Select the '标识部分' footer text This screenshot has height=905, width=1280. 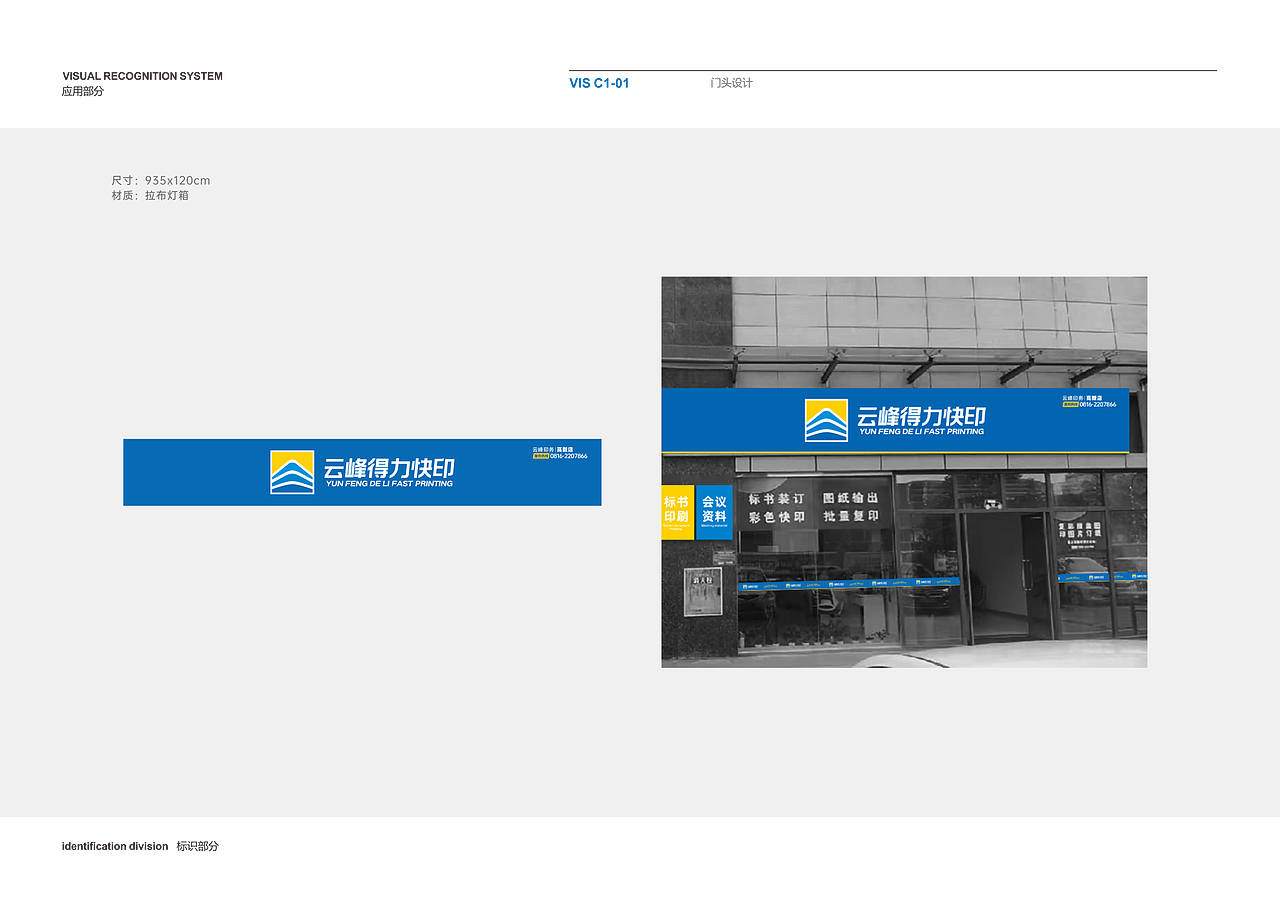point(197,846)
